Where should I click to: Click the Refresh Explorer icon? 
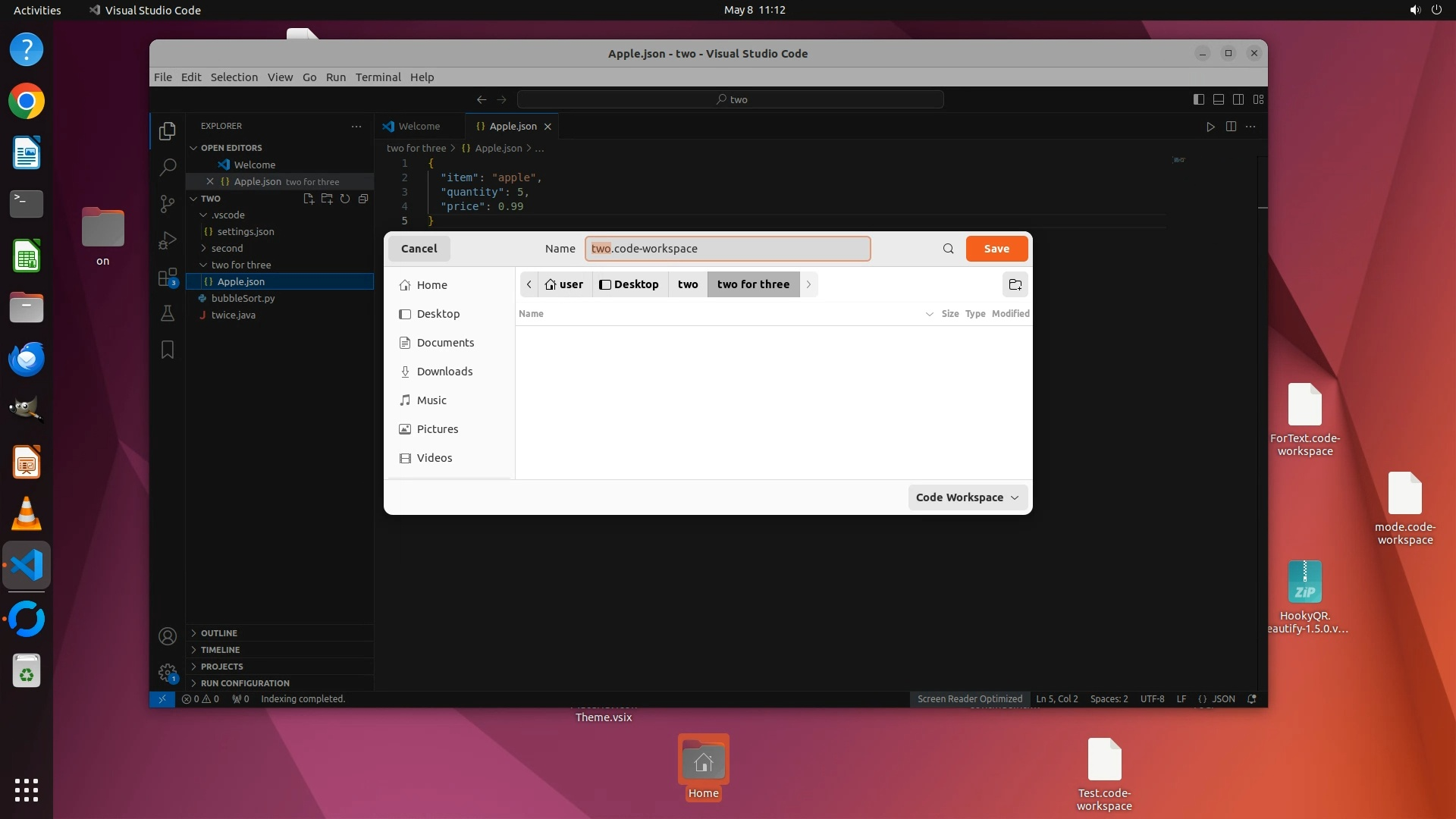345,199
